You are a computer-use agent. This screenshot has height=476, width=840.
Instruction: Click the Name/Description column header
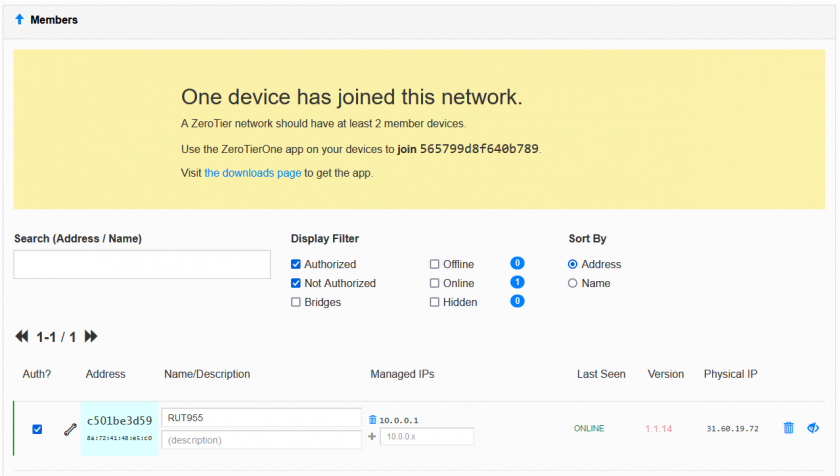[x=207, y=374]
